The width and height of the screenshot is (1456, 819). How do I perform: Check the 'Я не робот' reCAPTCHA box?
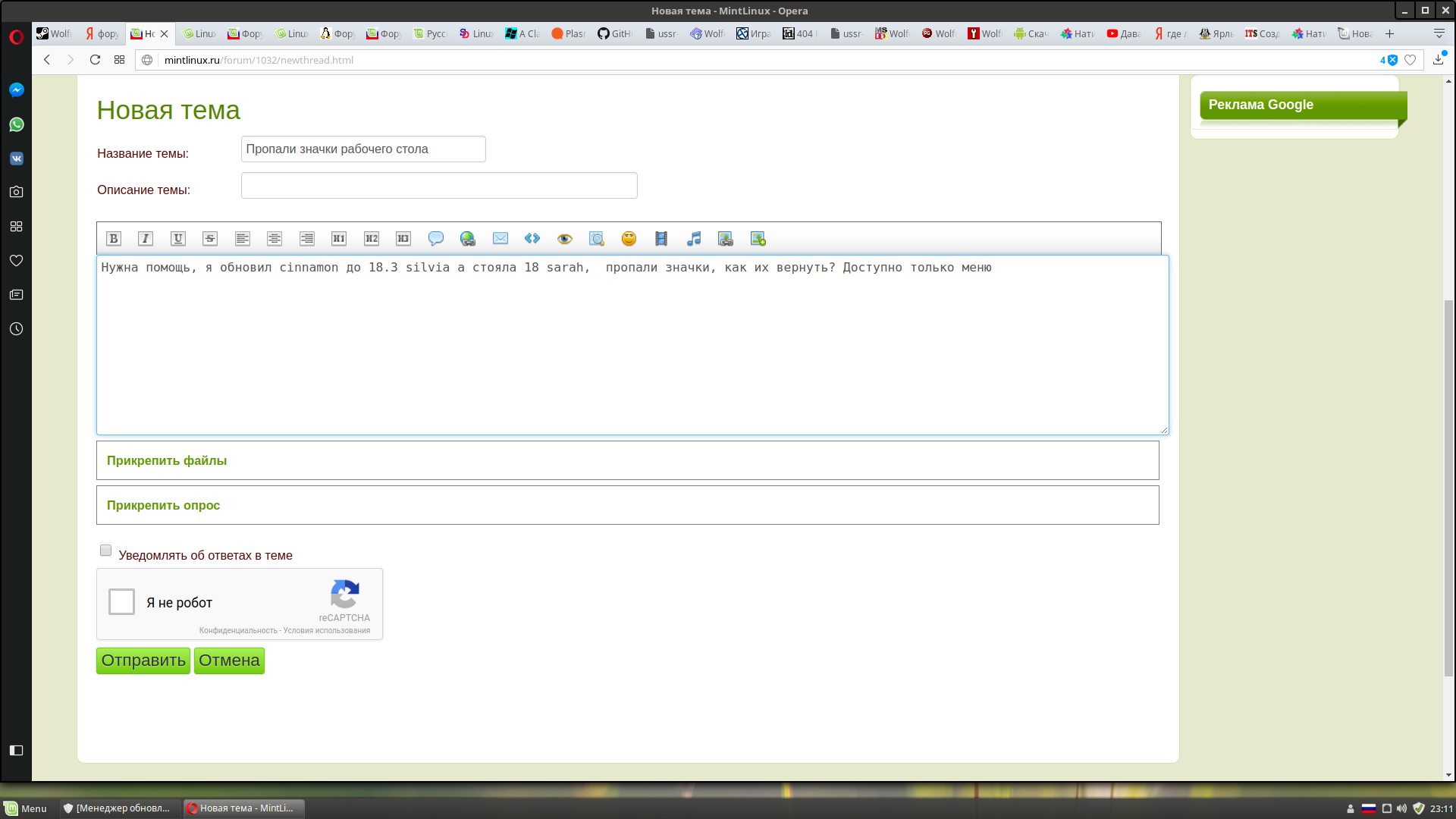coord(121,602)
